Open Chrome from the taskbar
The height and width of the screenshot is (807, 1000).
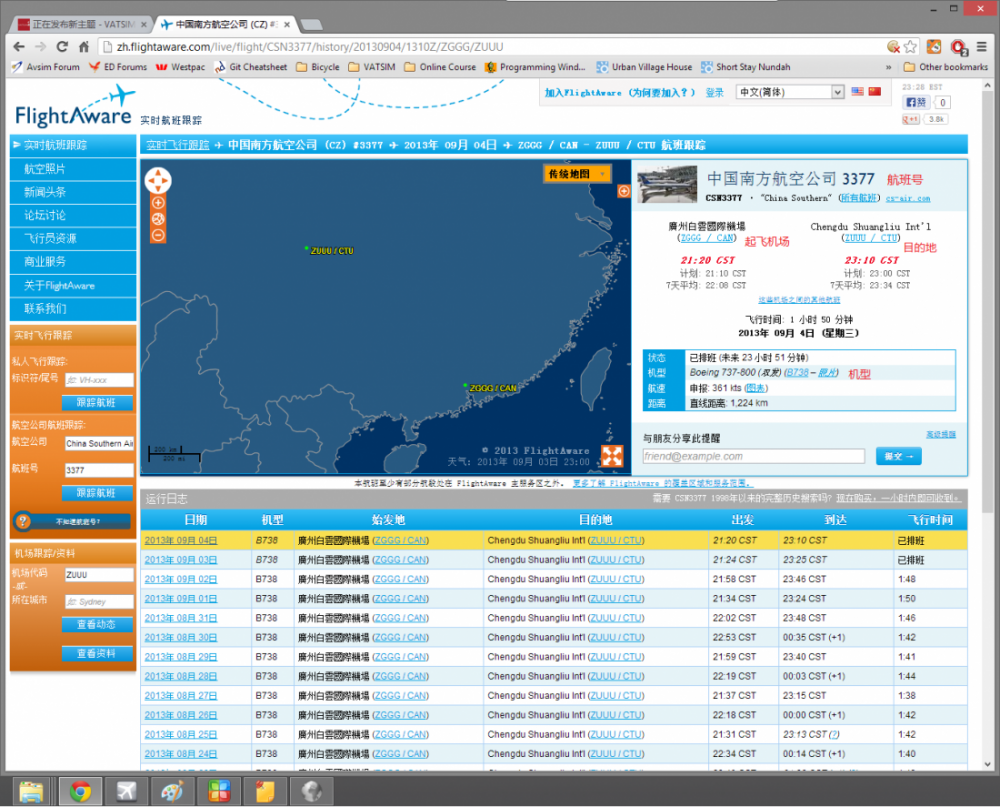(80, 791)
